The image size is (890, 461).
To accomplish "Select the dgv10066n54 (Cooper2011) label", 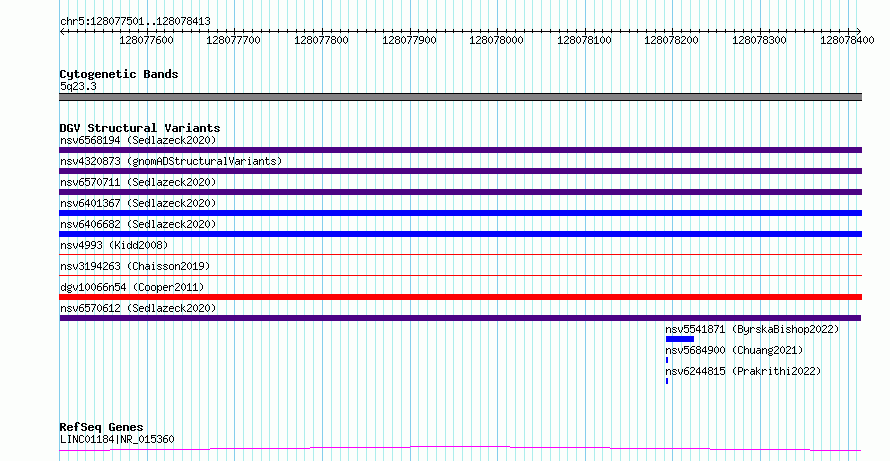I will (x=132, y=287).
